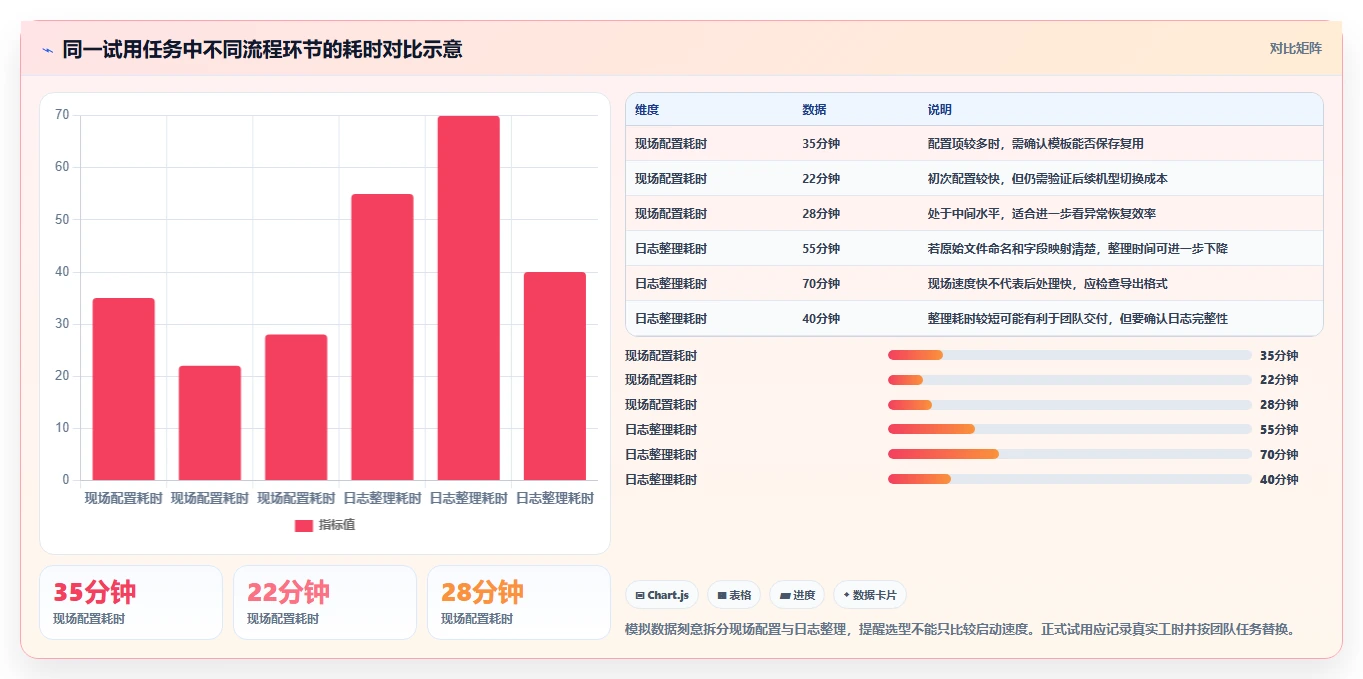Click the progress bar labeled 28分钟

tap(1070, 405)
